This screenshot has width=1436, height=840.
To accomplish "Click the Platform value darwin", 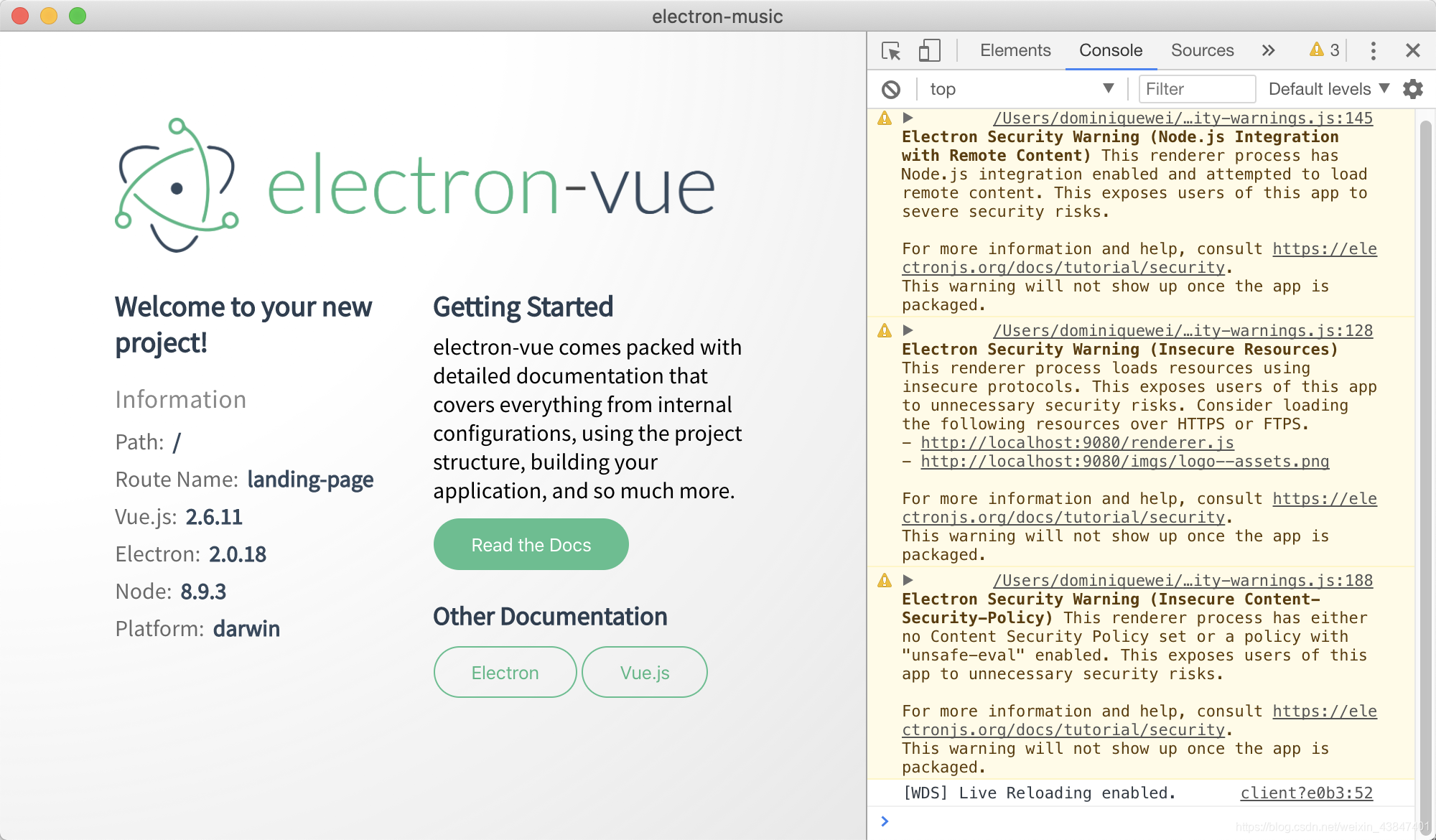I will [246, 628].
